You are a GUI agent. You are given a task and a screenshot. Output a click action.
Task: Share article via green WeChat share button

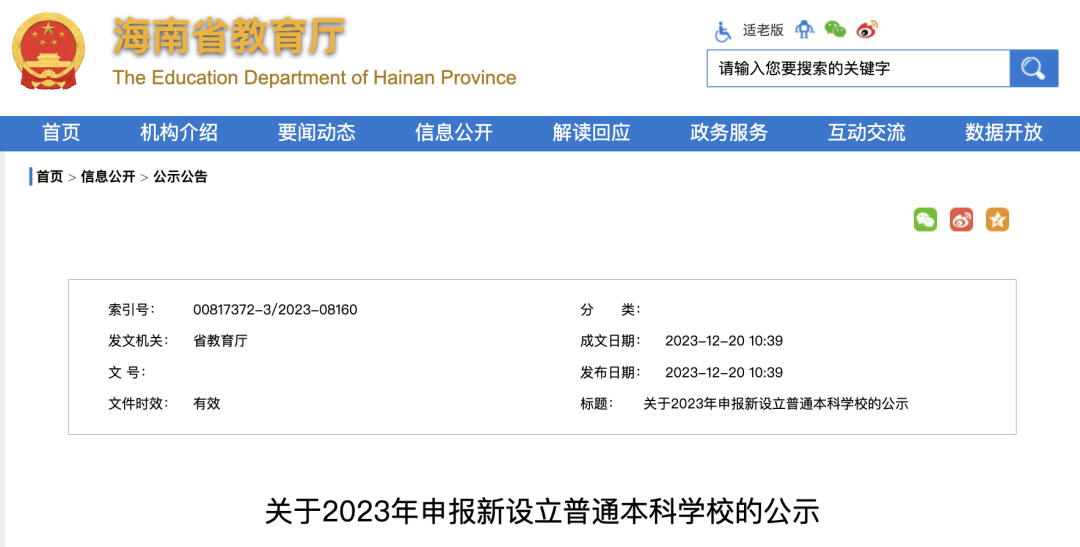click(925, 220)
